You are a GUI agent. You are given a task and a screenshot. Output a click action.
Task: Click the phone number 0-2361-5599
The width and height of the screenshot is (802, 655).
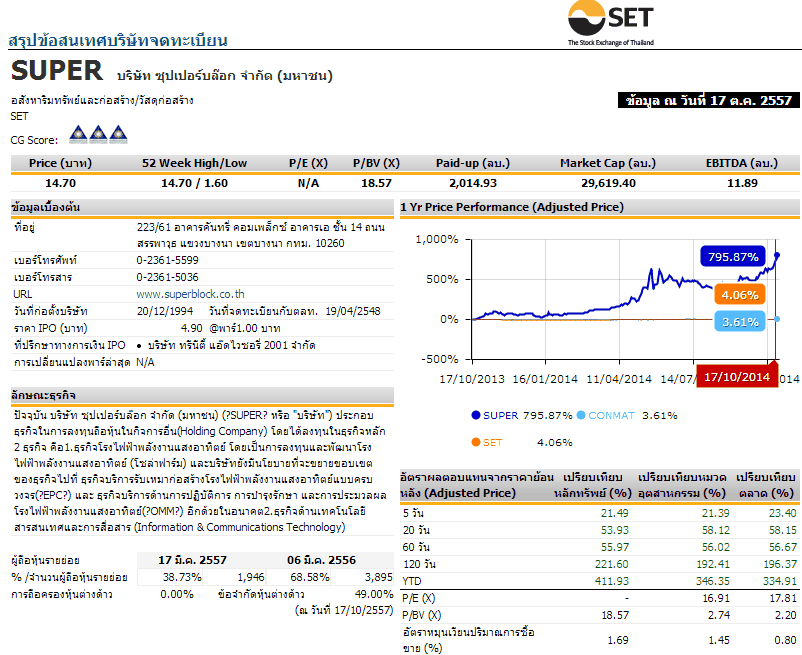(x=167, y=260)
